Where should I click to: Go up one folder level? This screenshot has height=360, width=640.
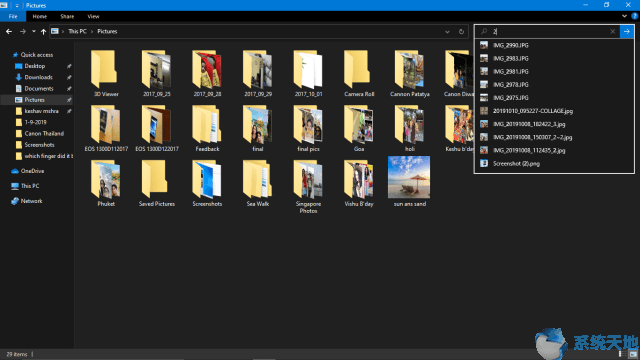[x=43, y=31]
